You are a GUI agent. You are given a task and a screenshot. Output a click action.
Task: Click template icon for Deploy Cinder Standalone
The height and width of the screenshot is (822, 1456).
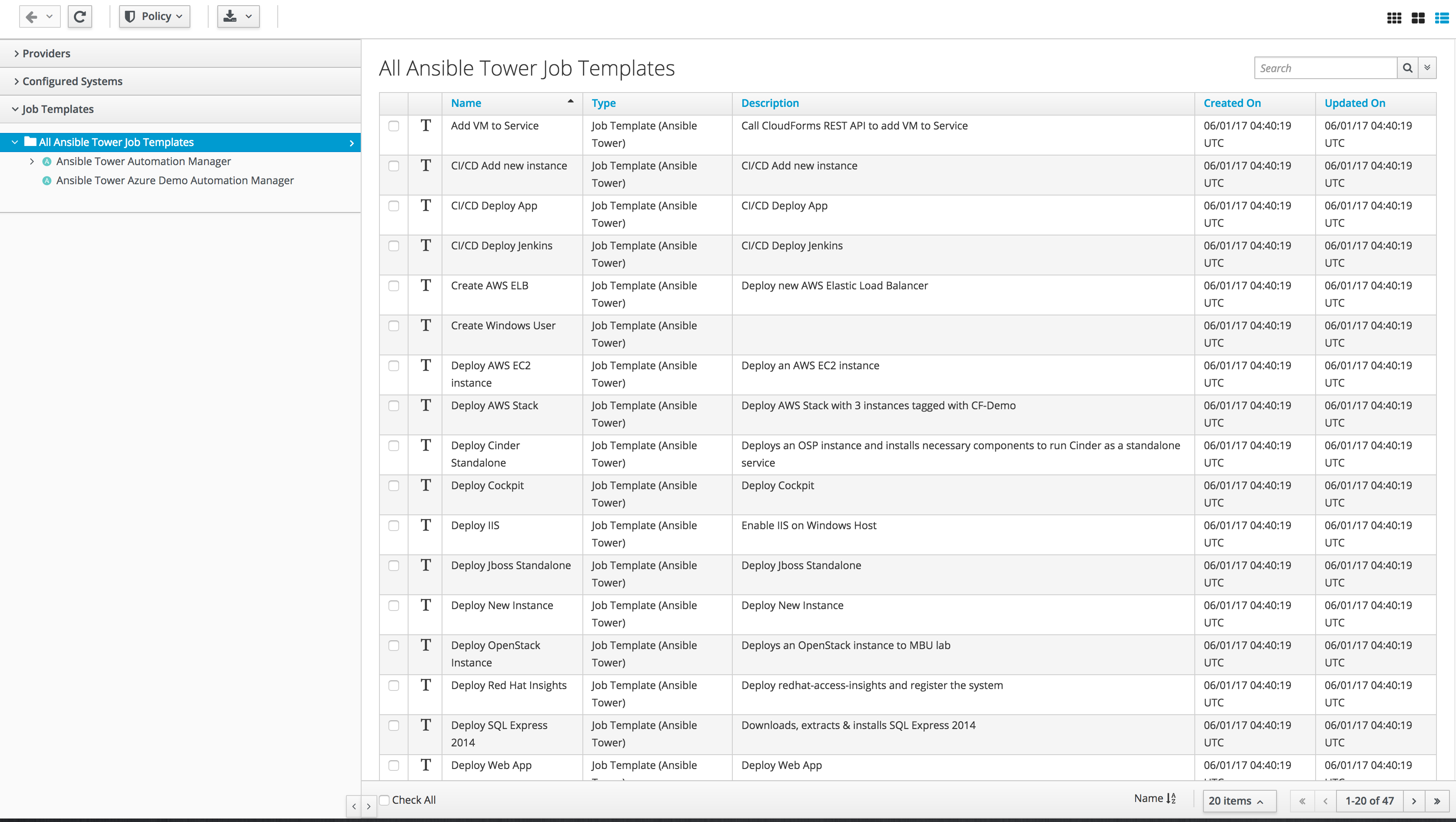pos(425,445)
